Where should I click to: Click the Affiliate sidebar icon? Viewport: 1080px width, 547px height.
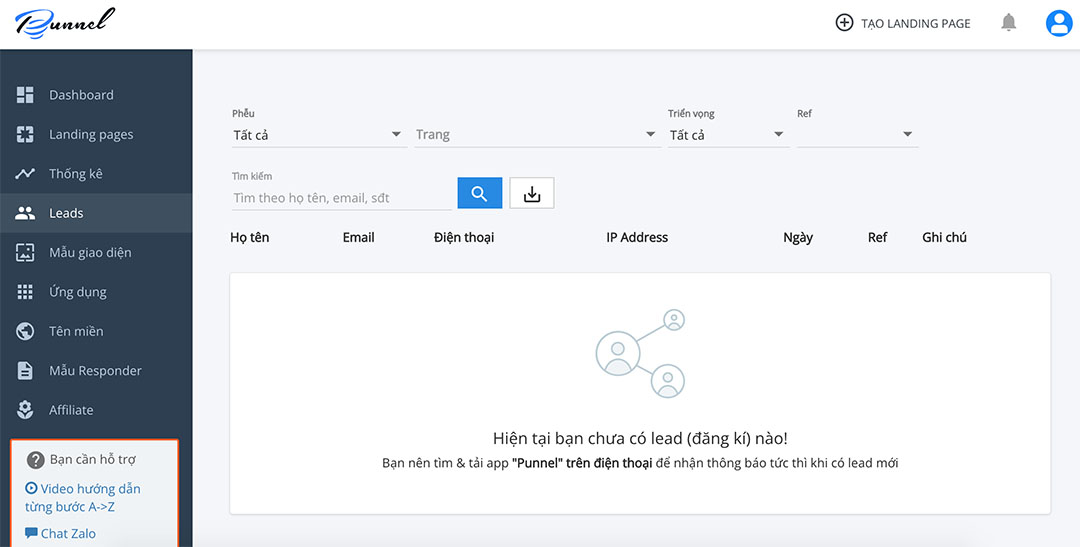pyautogui.click(x=26, y=410)
